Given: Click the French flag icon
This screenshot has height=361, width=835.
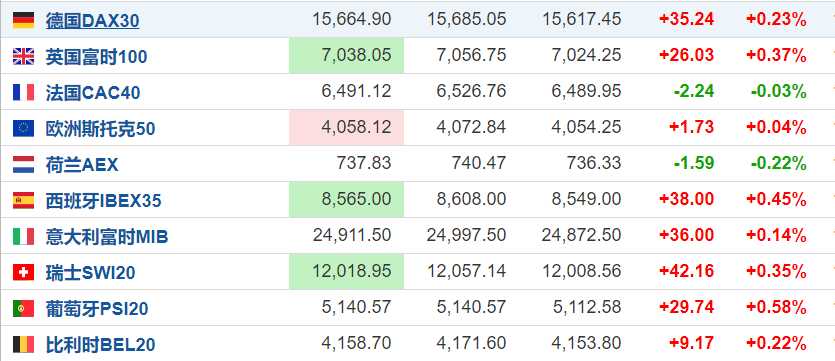Looking at the screenshot, I should click(23, 93).
